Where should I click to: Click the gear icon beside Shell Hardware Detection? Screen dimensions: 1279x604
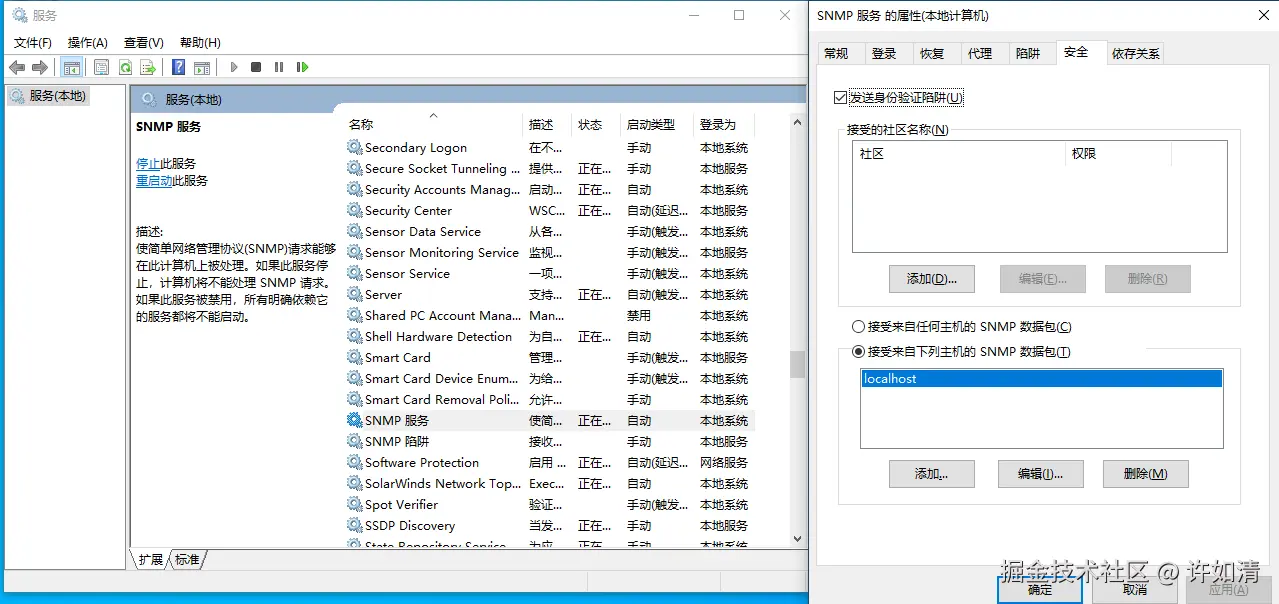tap(355, 336)
